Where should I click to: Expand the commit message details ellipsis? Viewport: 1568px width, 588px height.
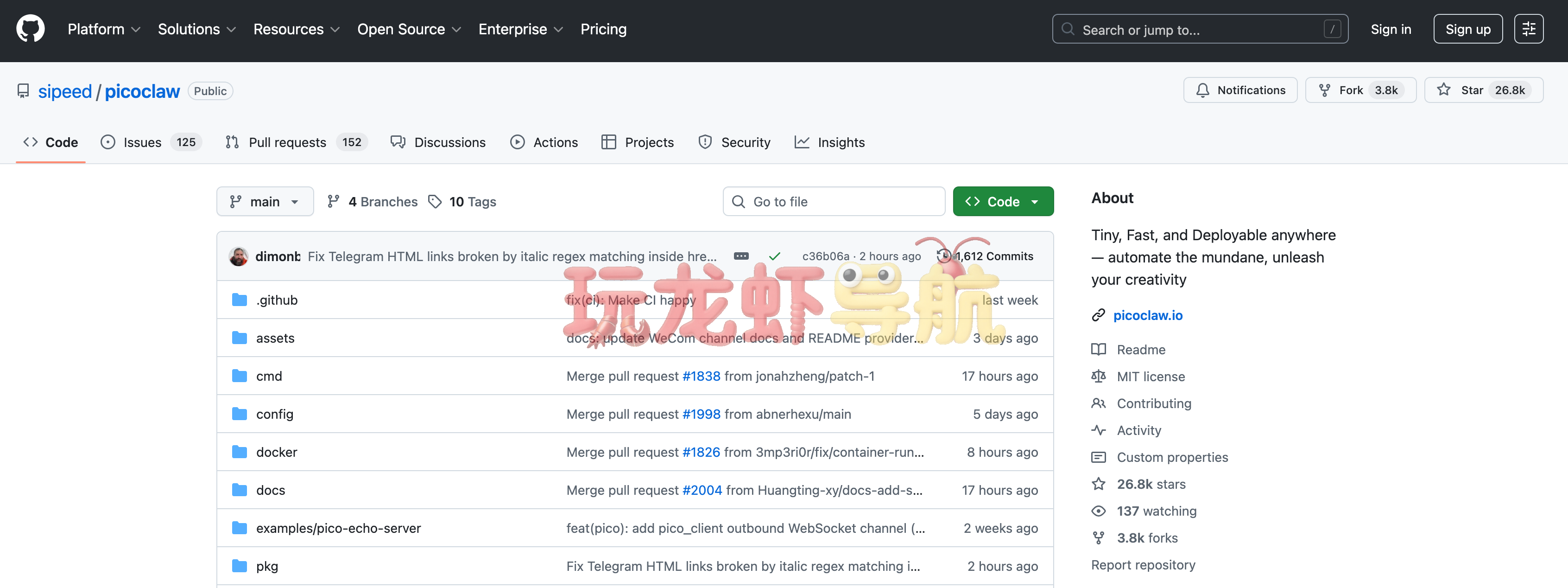tap(741, 256)
